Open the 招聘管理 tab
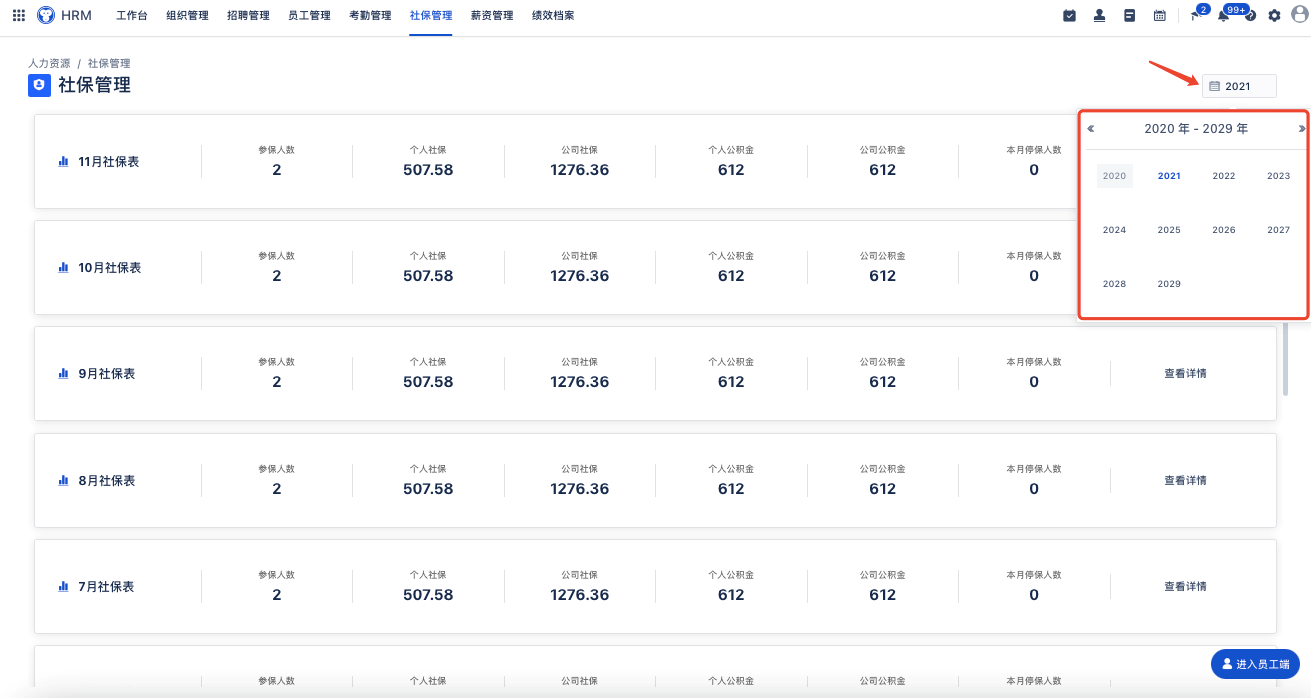Viewport: 1311px width, 698px height. coord(248,16)
